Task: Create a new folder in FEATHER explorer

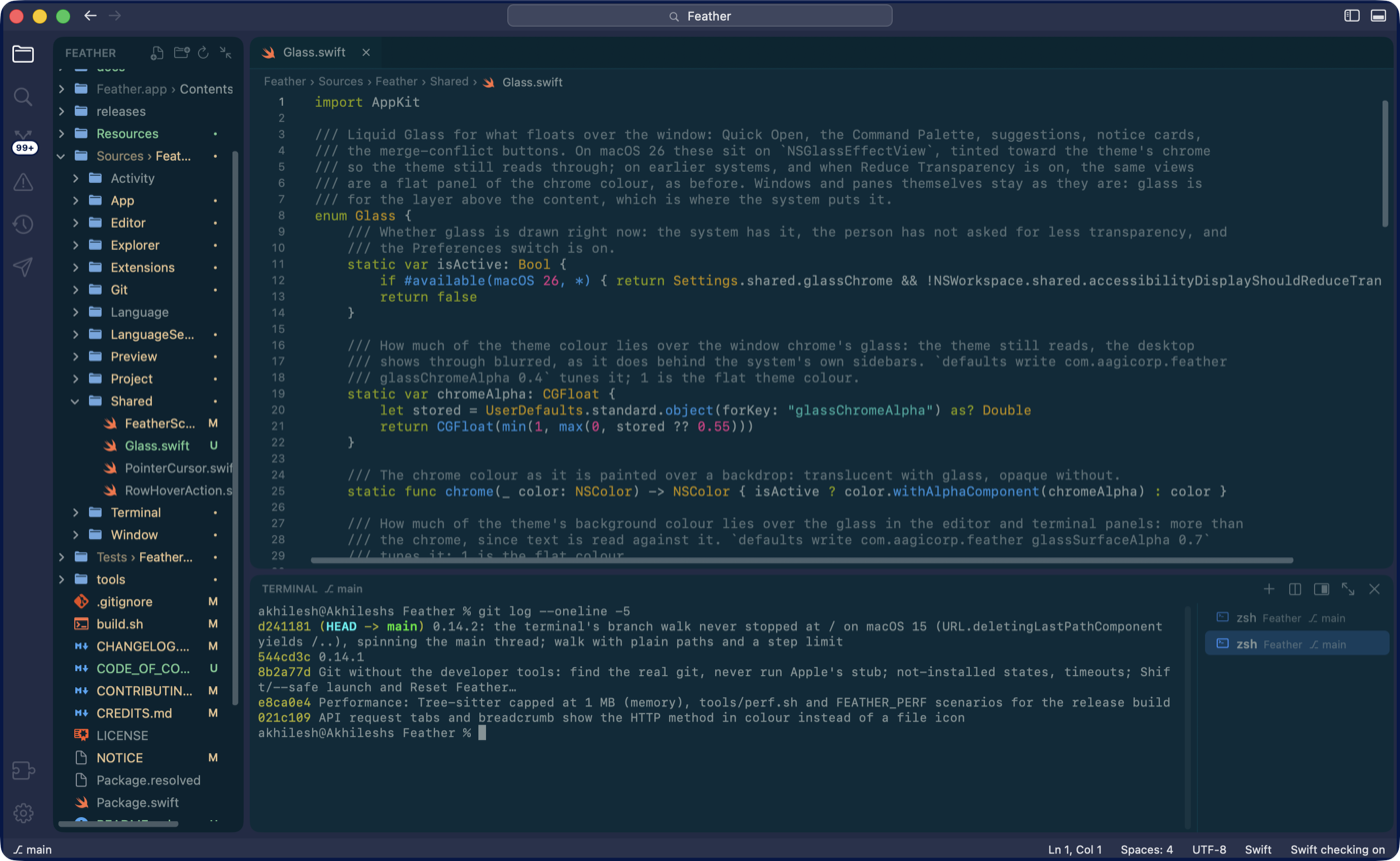Action: pyautogui.click(x=181, y=53)
